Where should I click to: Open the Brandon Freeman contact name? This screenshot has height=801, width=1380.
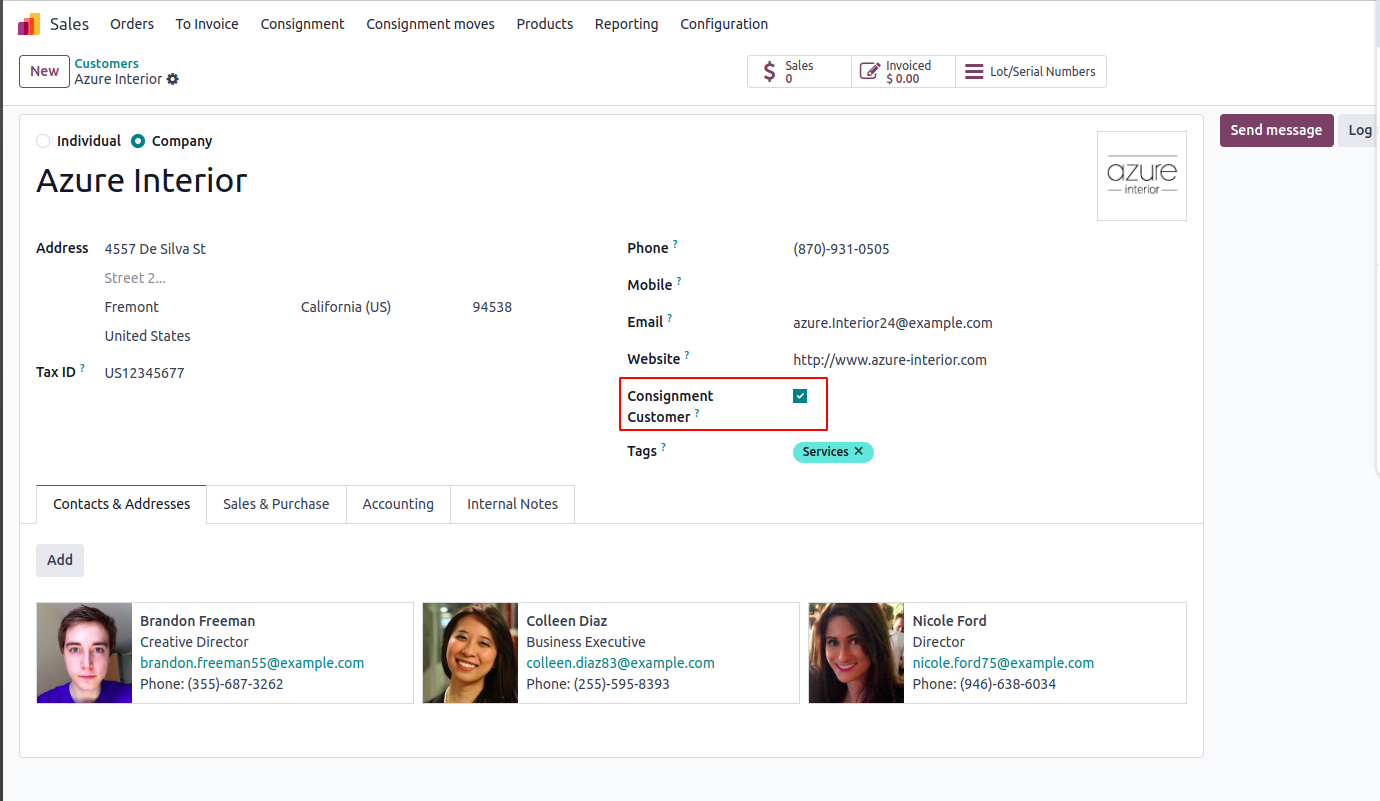coord(198,621)
